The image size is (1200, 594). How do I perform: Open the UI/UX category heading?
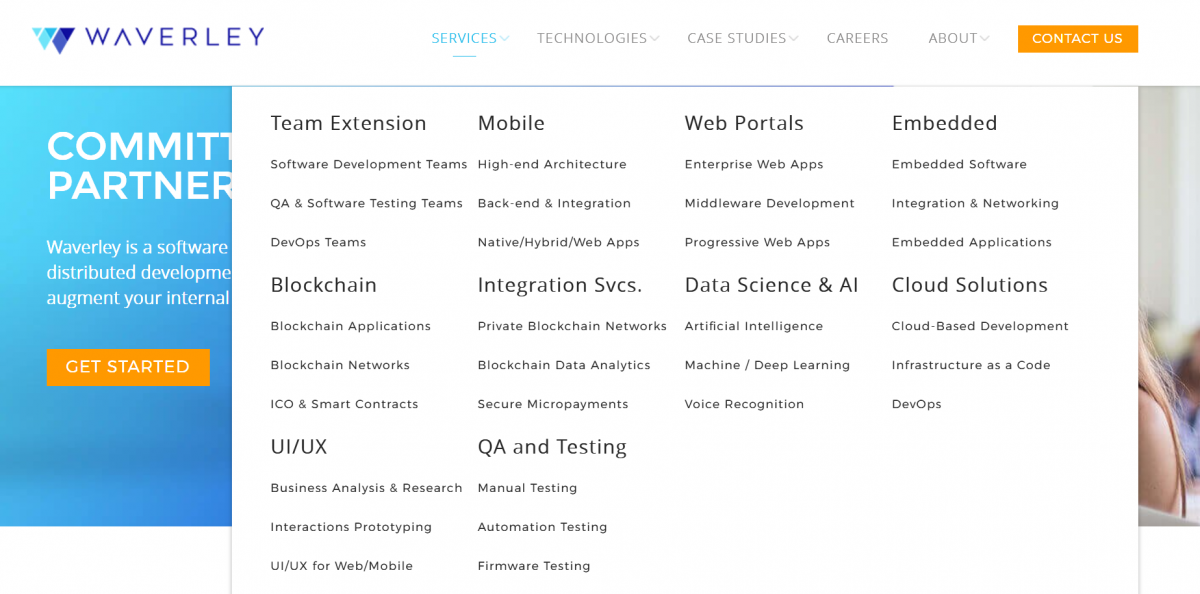tap(298, 447)
